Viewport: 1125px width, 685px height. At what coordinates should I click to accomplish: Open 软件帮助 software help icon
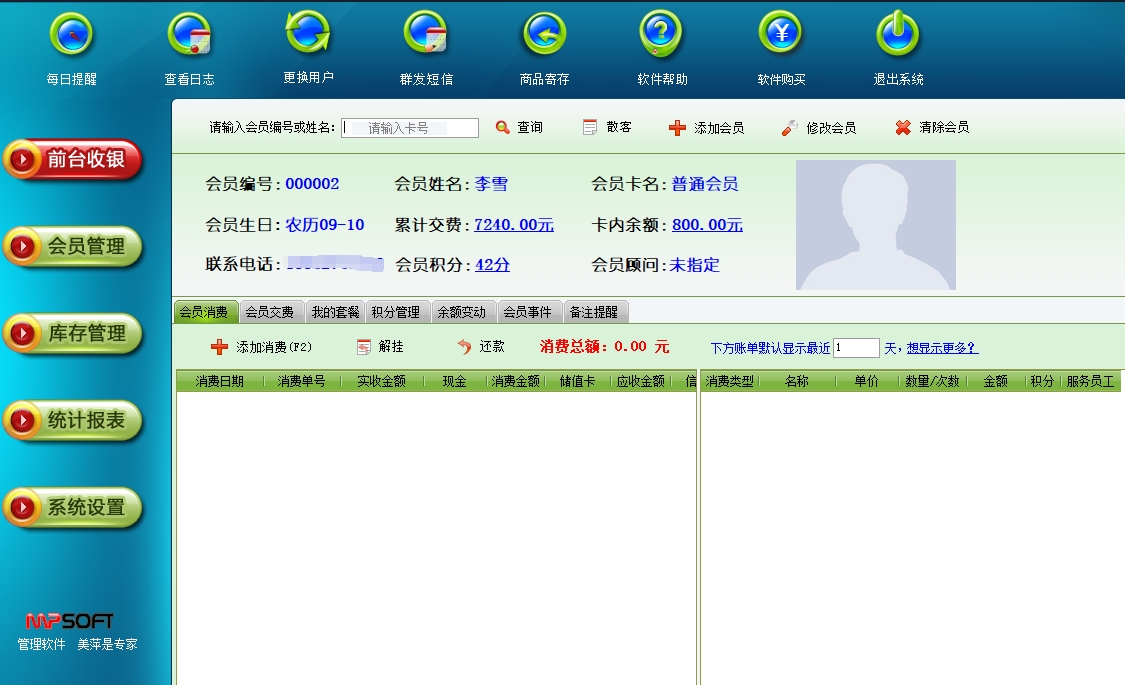coord(662,36)
